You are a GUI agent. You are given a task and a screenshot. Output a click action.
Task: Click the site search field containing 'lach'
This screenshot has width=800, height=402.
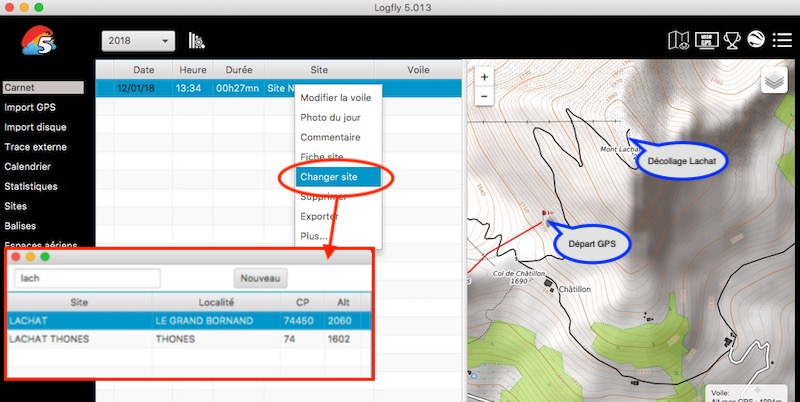tap(87, 278)
